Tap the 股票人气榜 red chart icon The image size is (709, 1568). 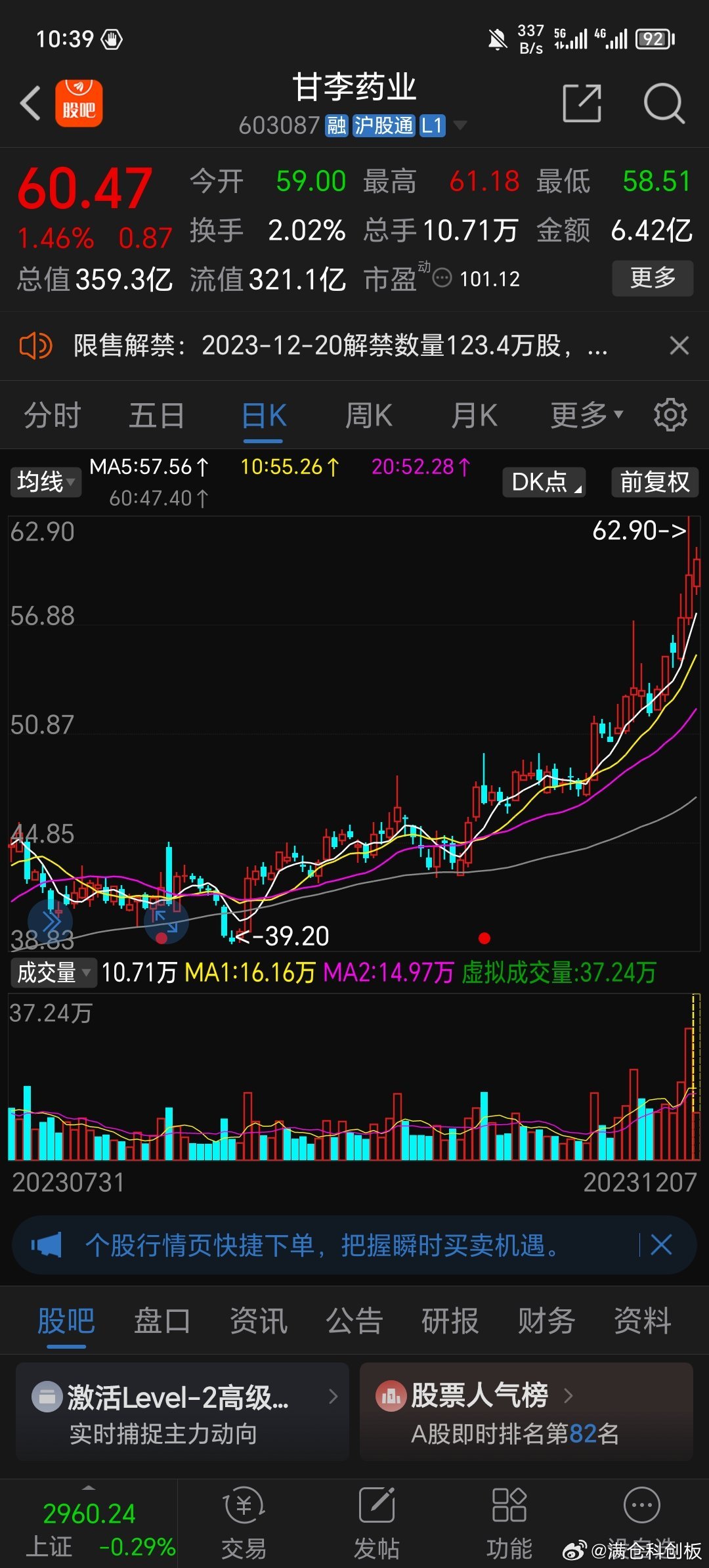pos(391,1396)
